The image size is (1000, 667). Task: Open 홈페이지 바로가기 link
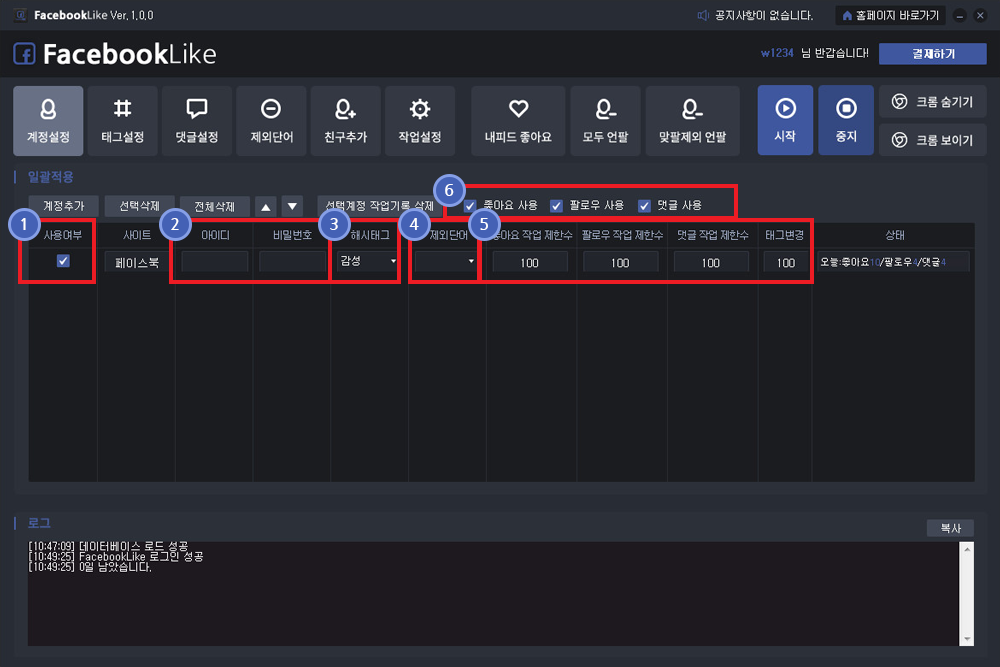(x=890, y=15)
